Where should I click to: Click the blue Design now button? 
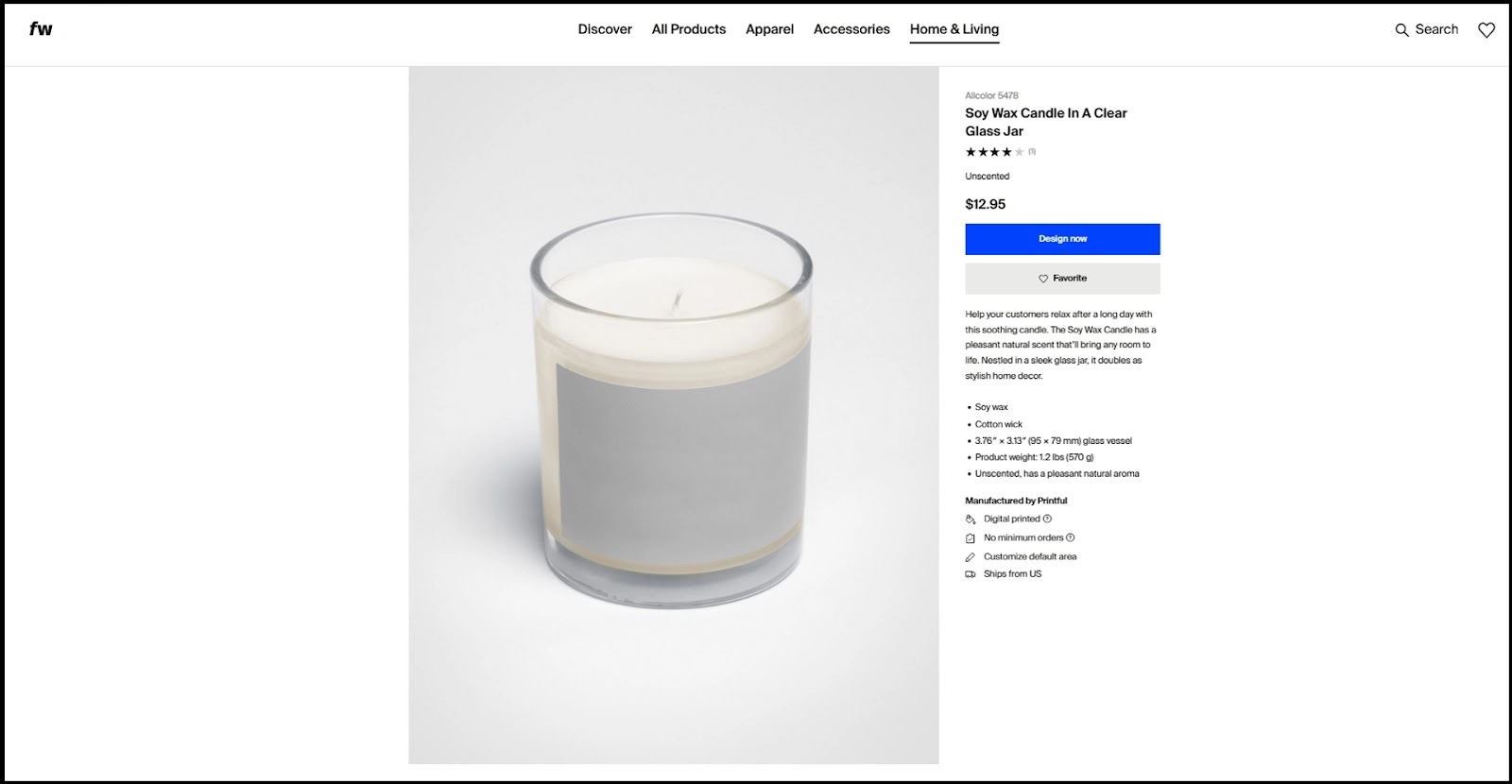point(1062,239)
